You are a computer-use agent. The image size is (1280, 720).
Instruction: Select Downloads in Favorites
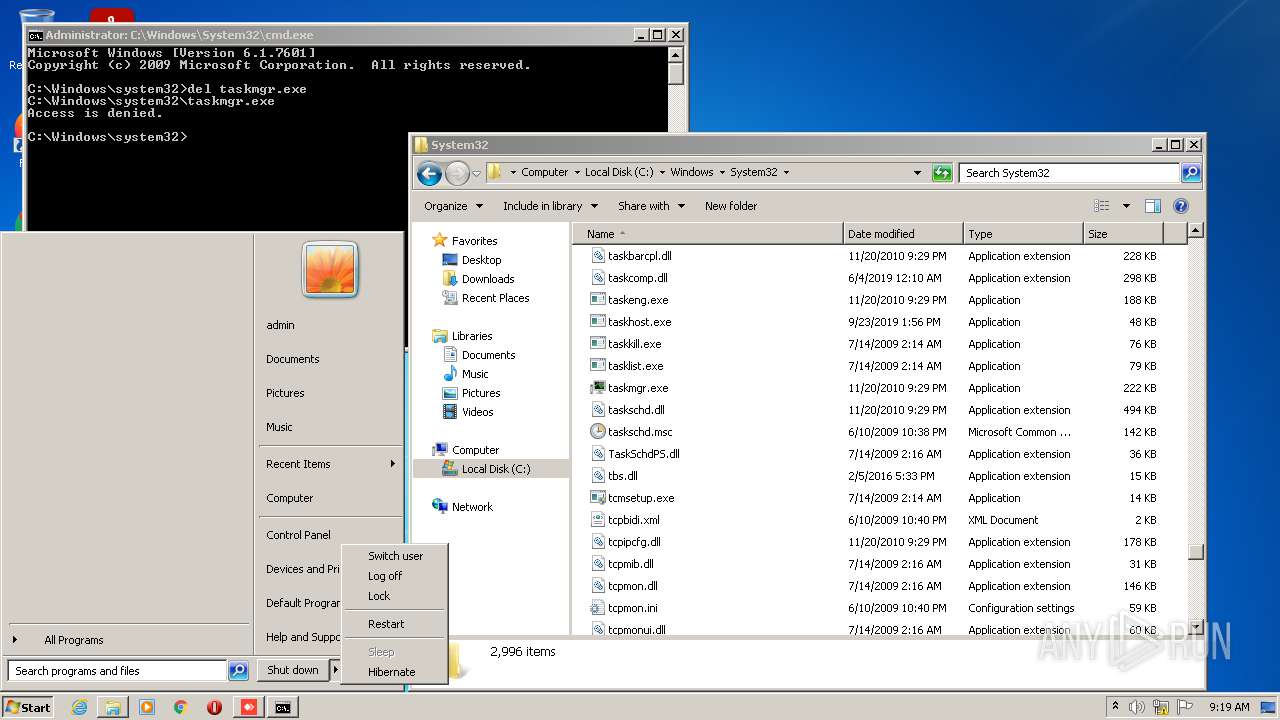point(488,279)
